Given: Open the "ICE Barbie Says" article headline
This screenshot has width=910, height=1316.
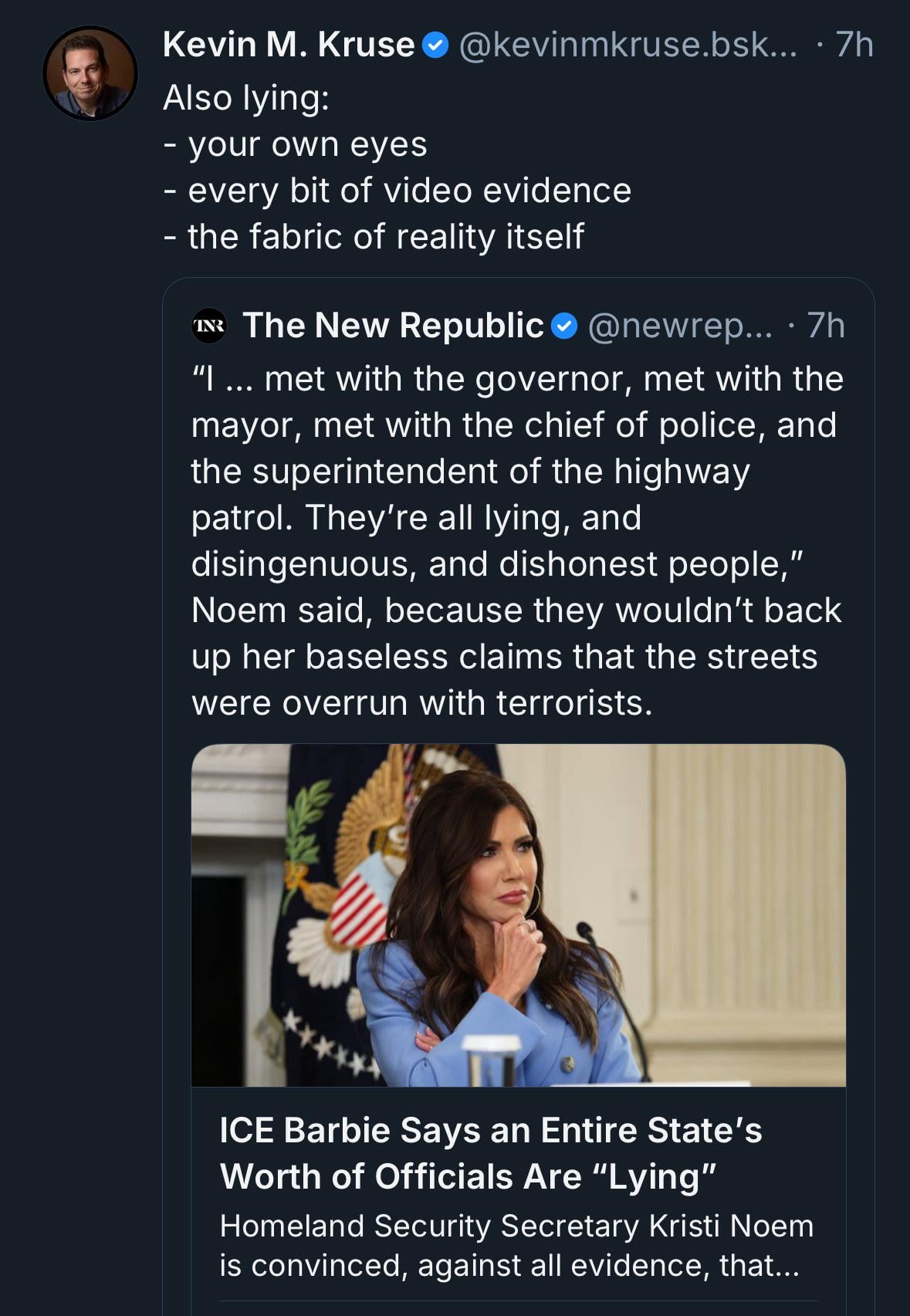Looking at the screenshot, I should (490, 1153).
